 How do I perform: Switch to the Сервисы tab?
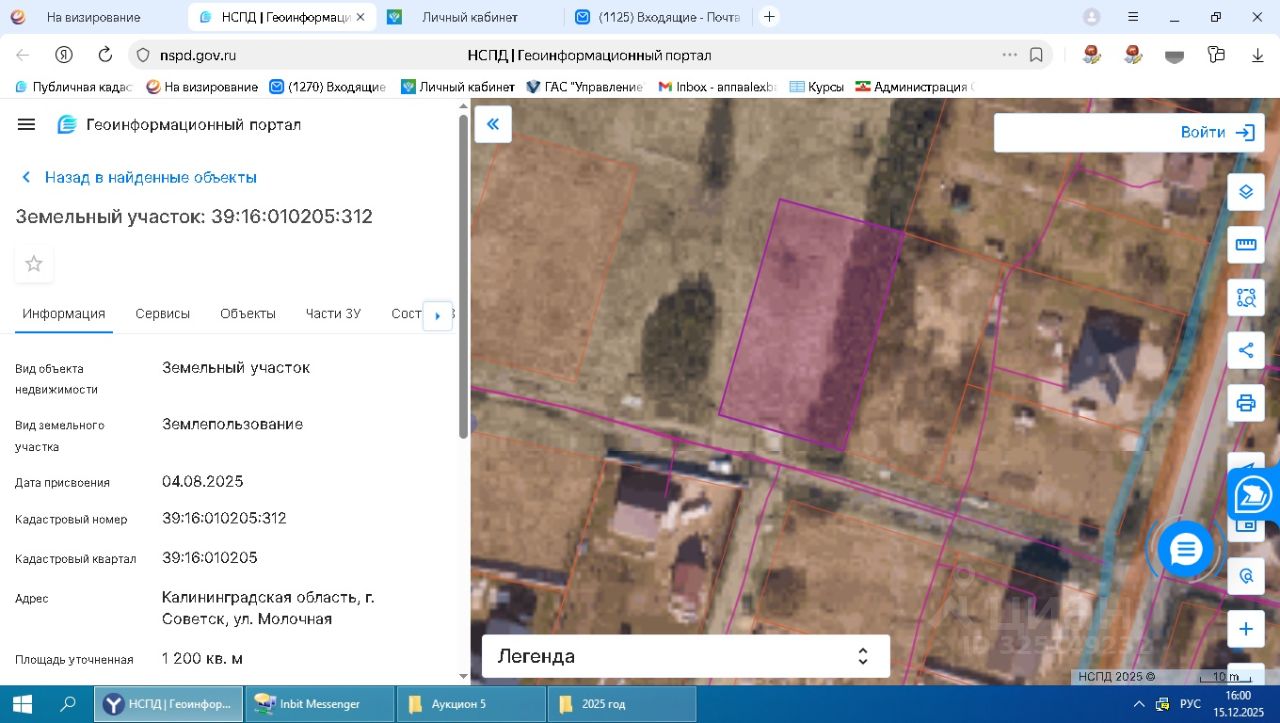point(163,314)
